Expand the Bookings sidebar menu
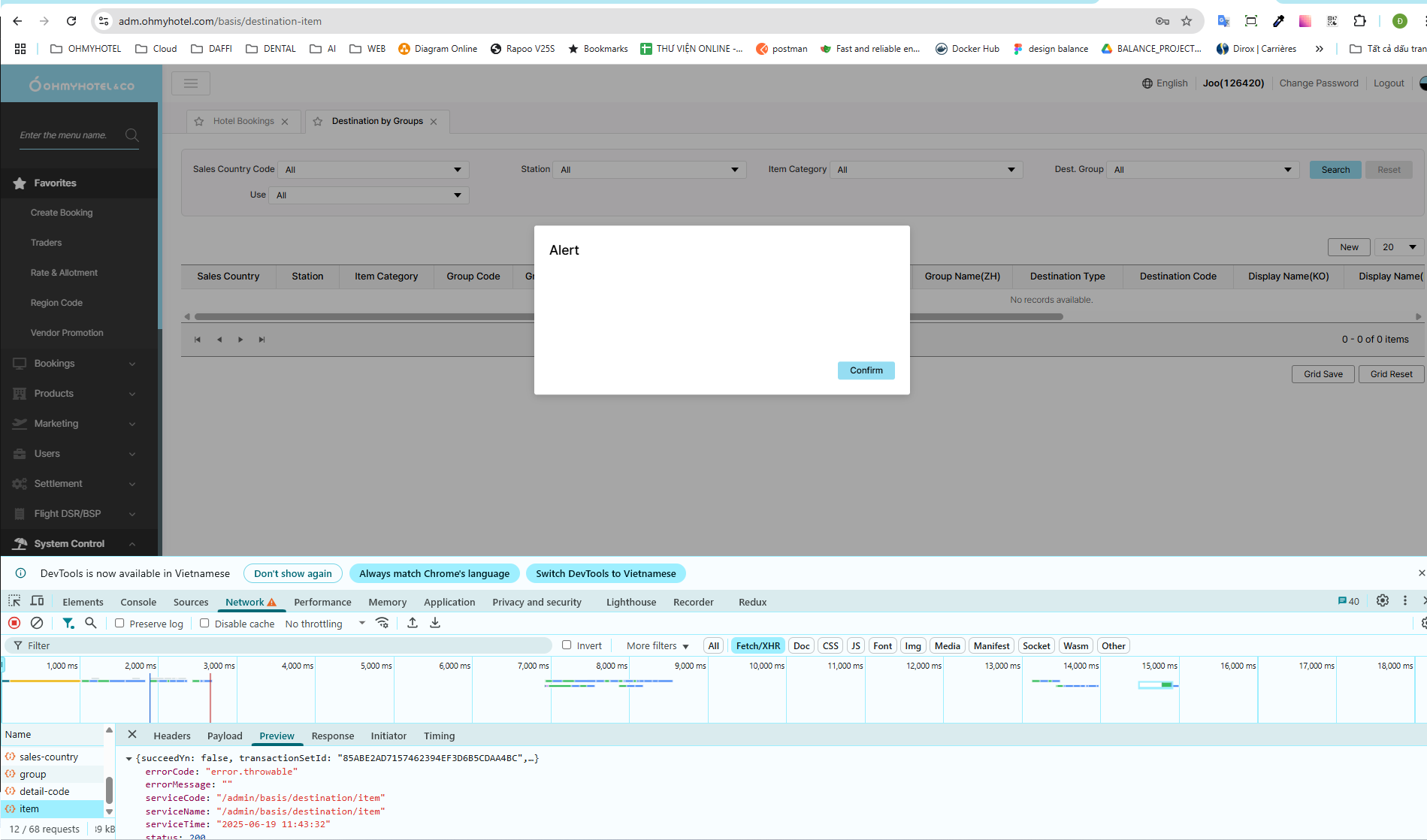 click(79, 364)
